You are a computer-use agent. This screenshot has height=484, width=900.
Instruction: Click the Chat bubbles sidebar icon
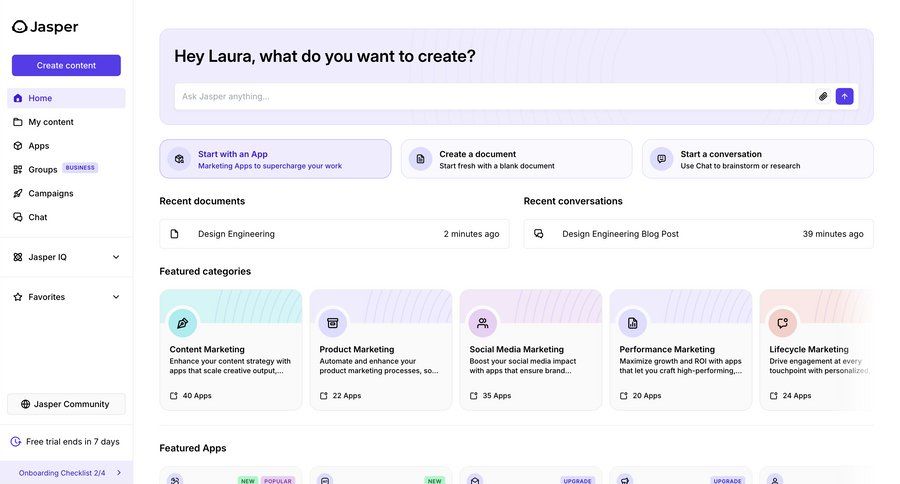[x=18, y=217]
